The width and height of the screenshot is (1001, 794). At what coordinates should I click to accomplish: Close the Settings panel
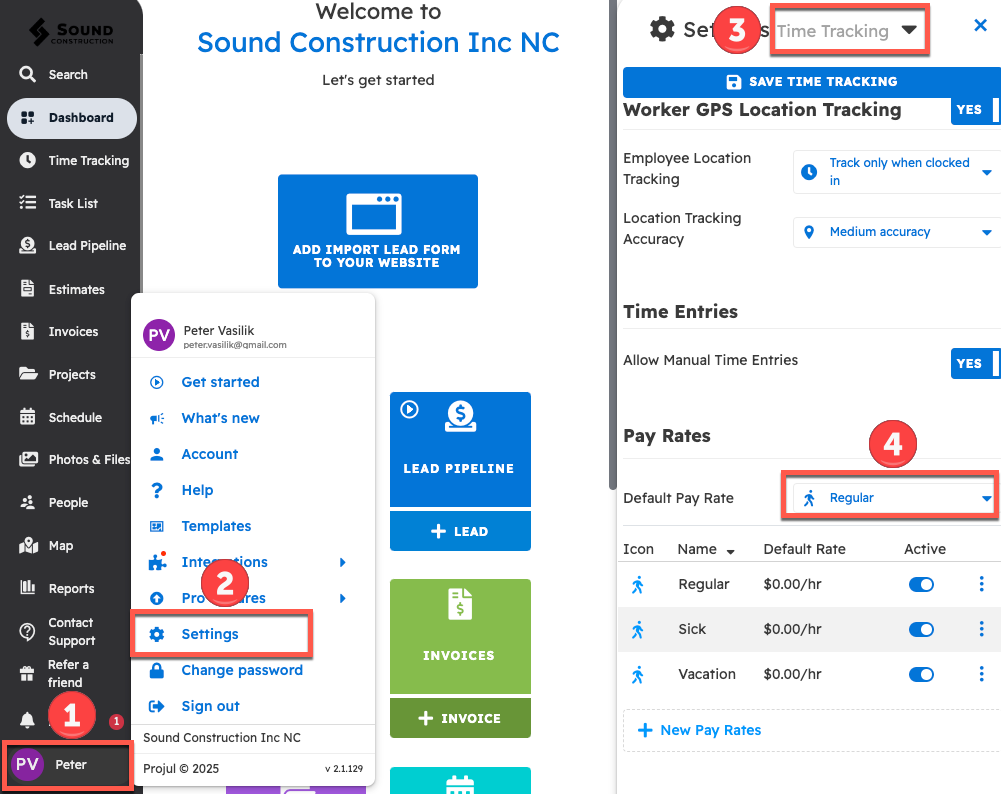[x=980, y=26]
